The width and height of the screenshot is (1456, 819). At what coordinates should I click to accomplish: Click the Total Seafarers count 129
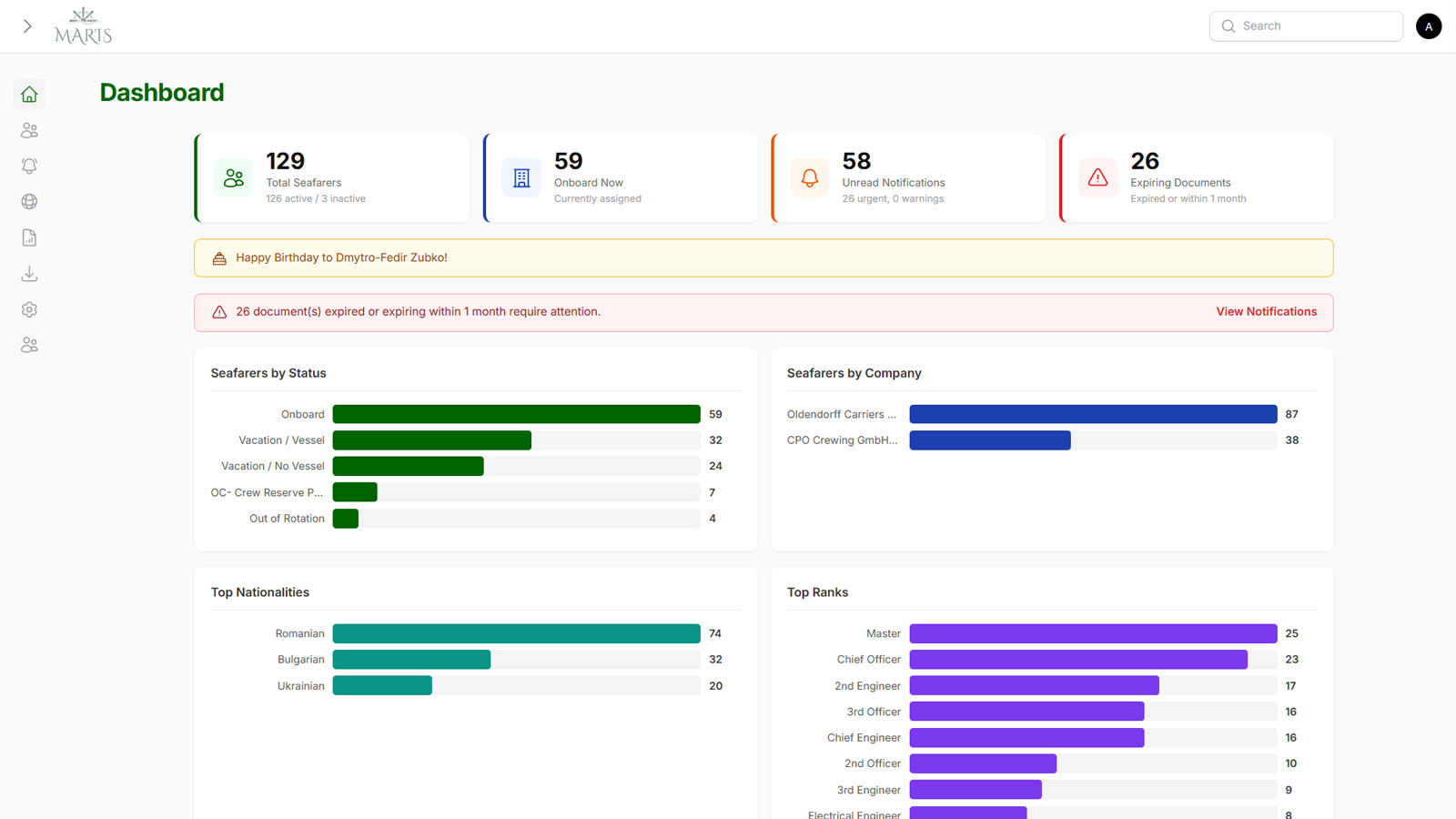tap(286, 161)
